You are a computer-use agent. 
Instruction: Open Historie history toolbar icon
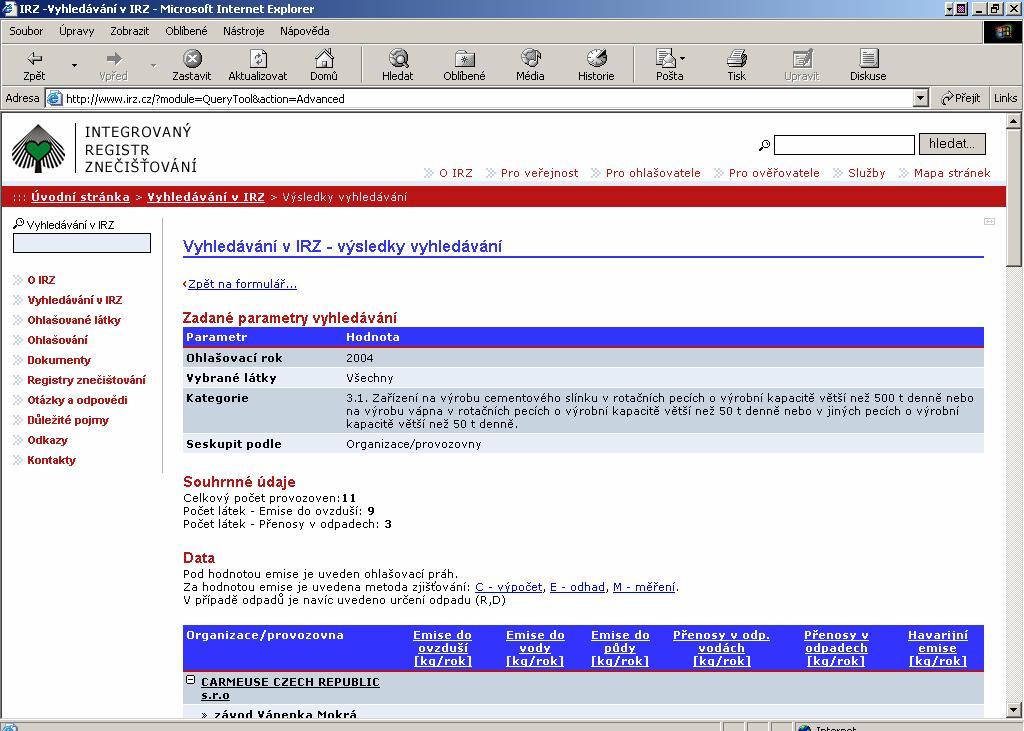point(596,59)
